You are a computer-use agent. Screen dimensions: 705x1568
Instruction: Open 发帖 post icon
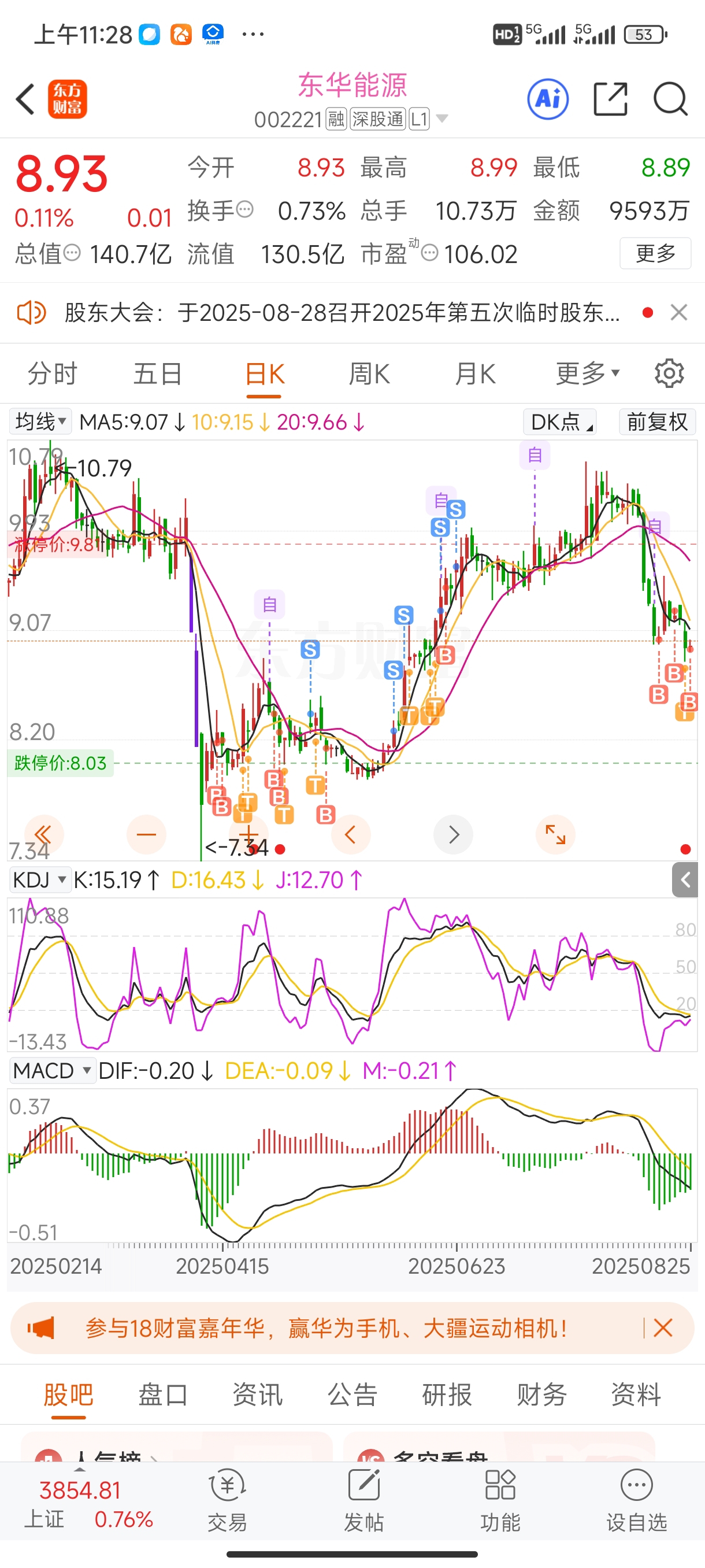363,1500
